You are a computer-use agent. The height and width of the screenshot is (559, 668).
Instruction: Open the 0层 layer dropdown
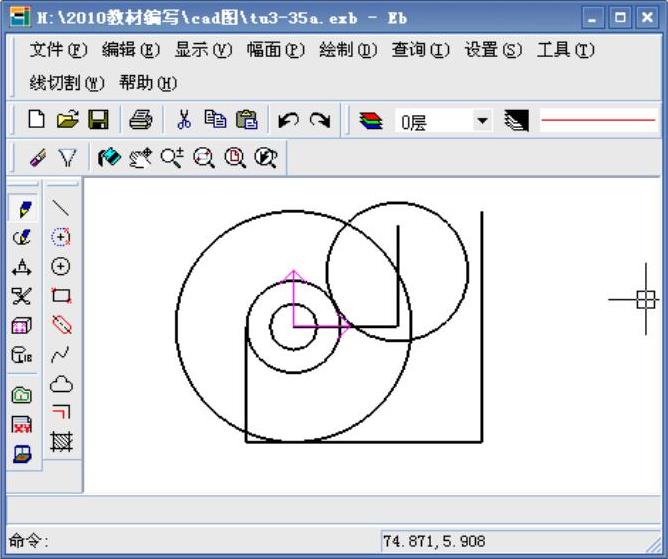[x=483, y=121]
